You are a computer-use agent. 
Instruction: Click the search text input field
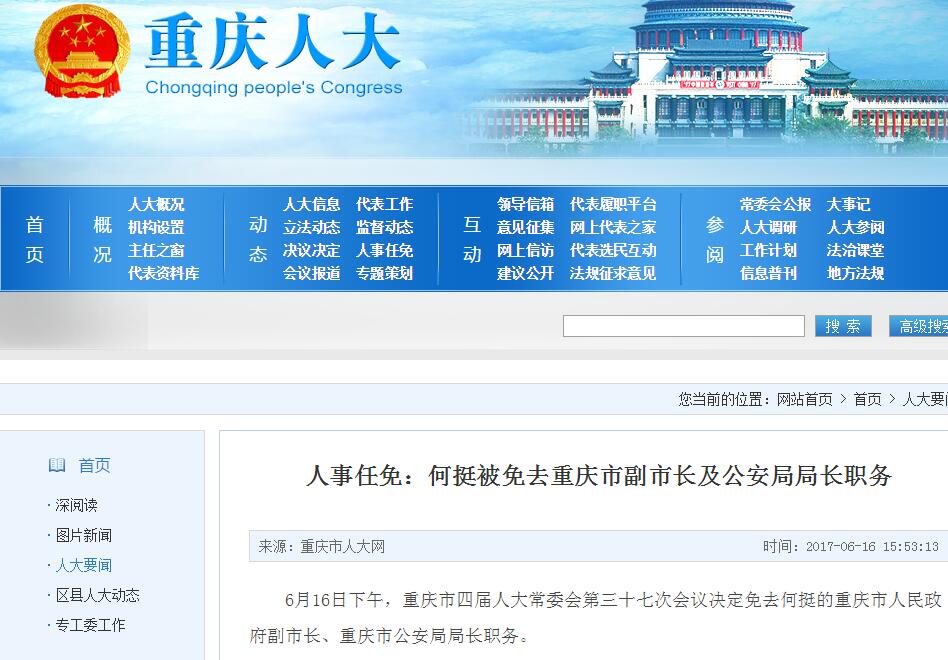(683, 326)
